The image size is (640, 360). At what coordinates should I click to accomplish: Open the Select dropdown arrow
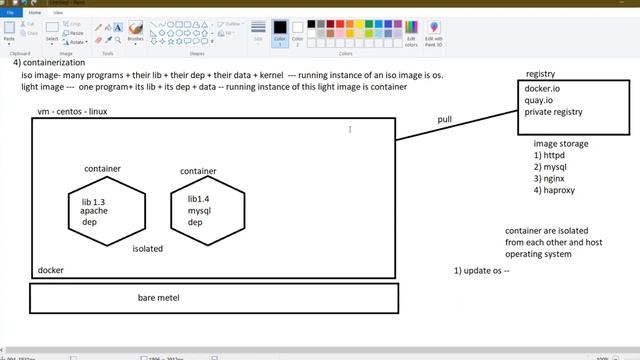(52, 44)
